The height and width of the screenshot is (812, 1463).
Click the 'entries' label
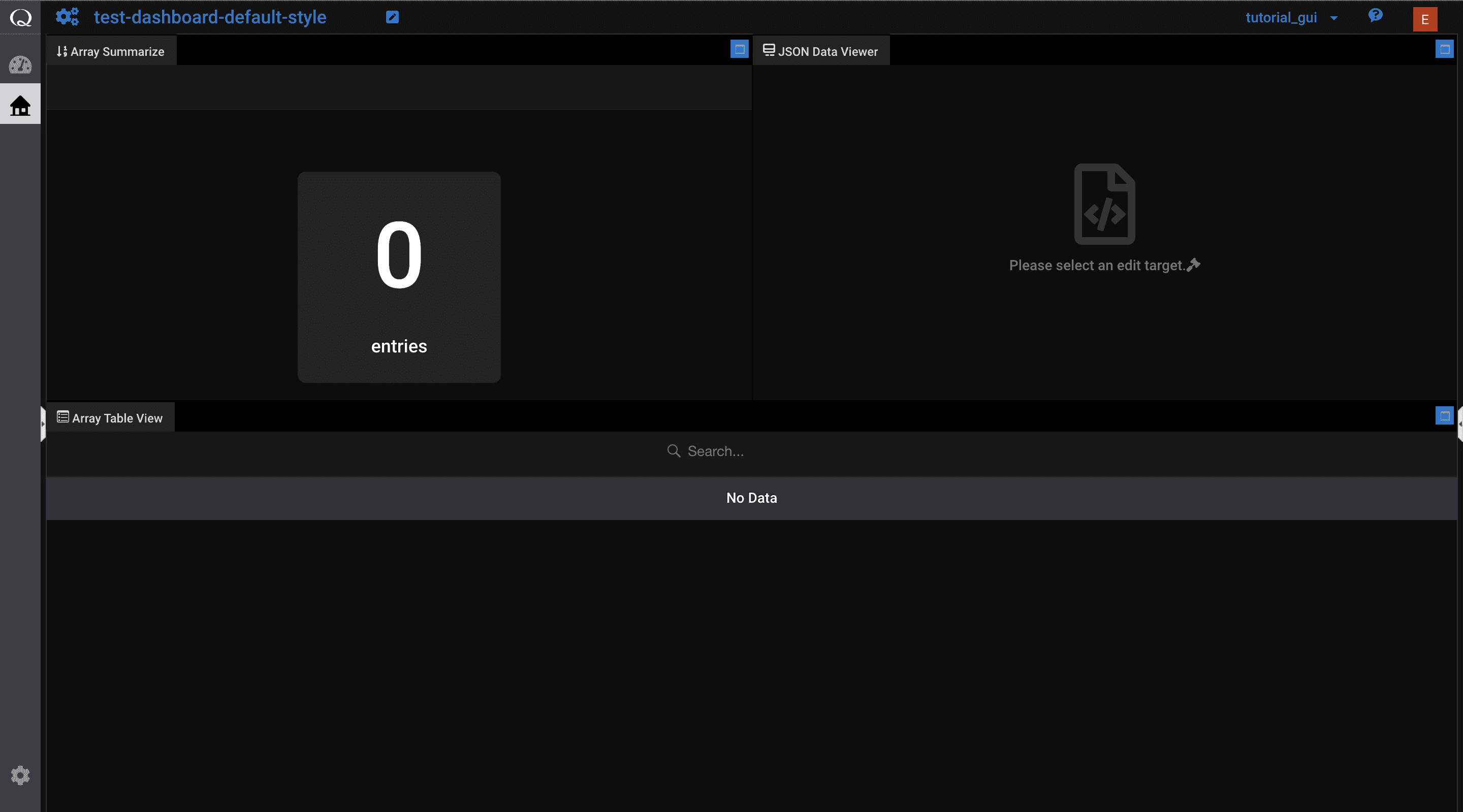(399, 346)
